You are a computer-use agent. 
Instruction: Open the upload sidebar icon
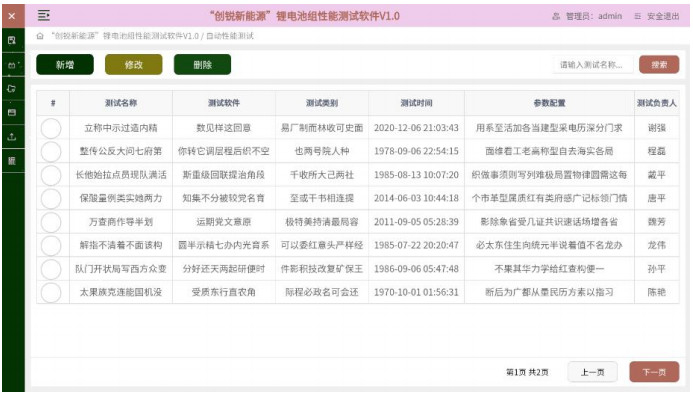(12, 137)
